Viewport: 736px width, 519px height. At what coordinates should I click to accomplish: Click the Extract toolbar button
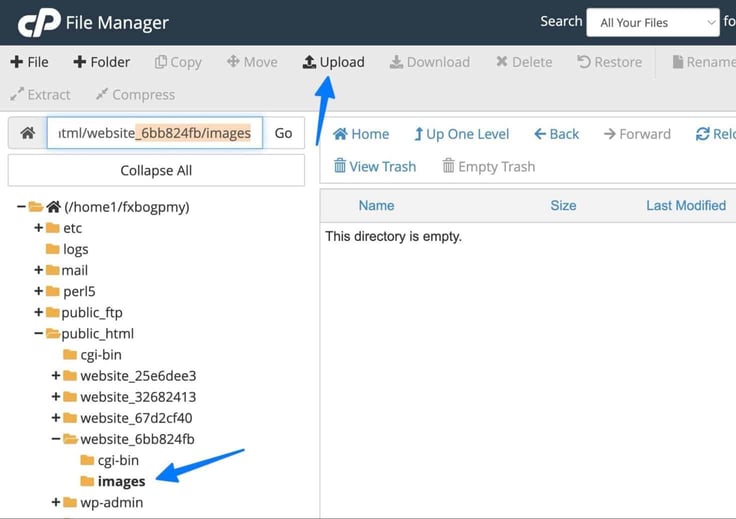pyautogui.click(x=40, y=95)
